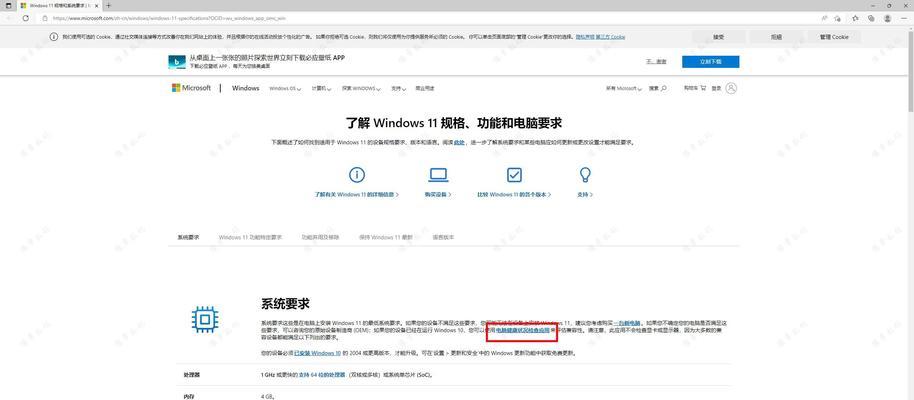914x400 pixels.
Task: Select the 语言版本 tab
Action: [443, 237]
